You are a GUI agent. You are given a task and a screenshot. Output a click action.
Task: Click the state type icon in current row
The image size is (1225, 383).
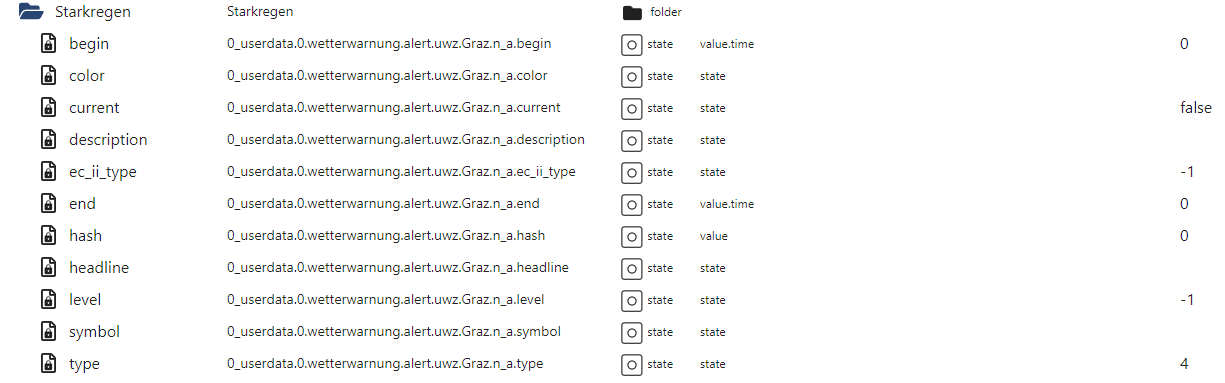click(631, 108)
